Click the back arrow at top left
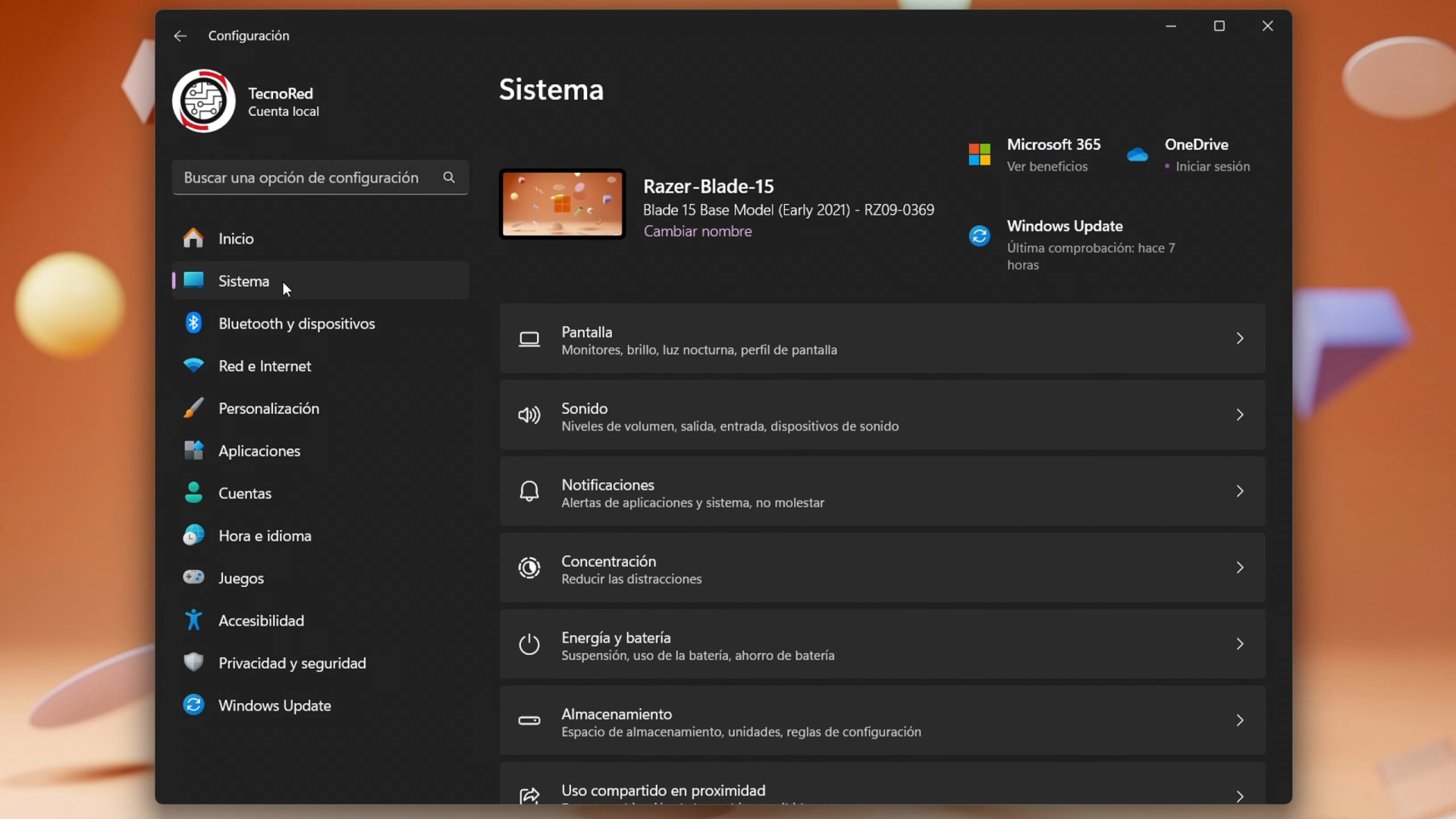 (x=180, y=36)
